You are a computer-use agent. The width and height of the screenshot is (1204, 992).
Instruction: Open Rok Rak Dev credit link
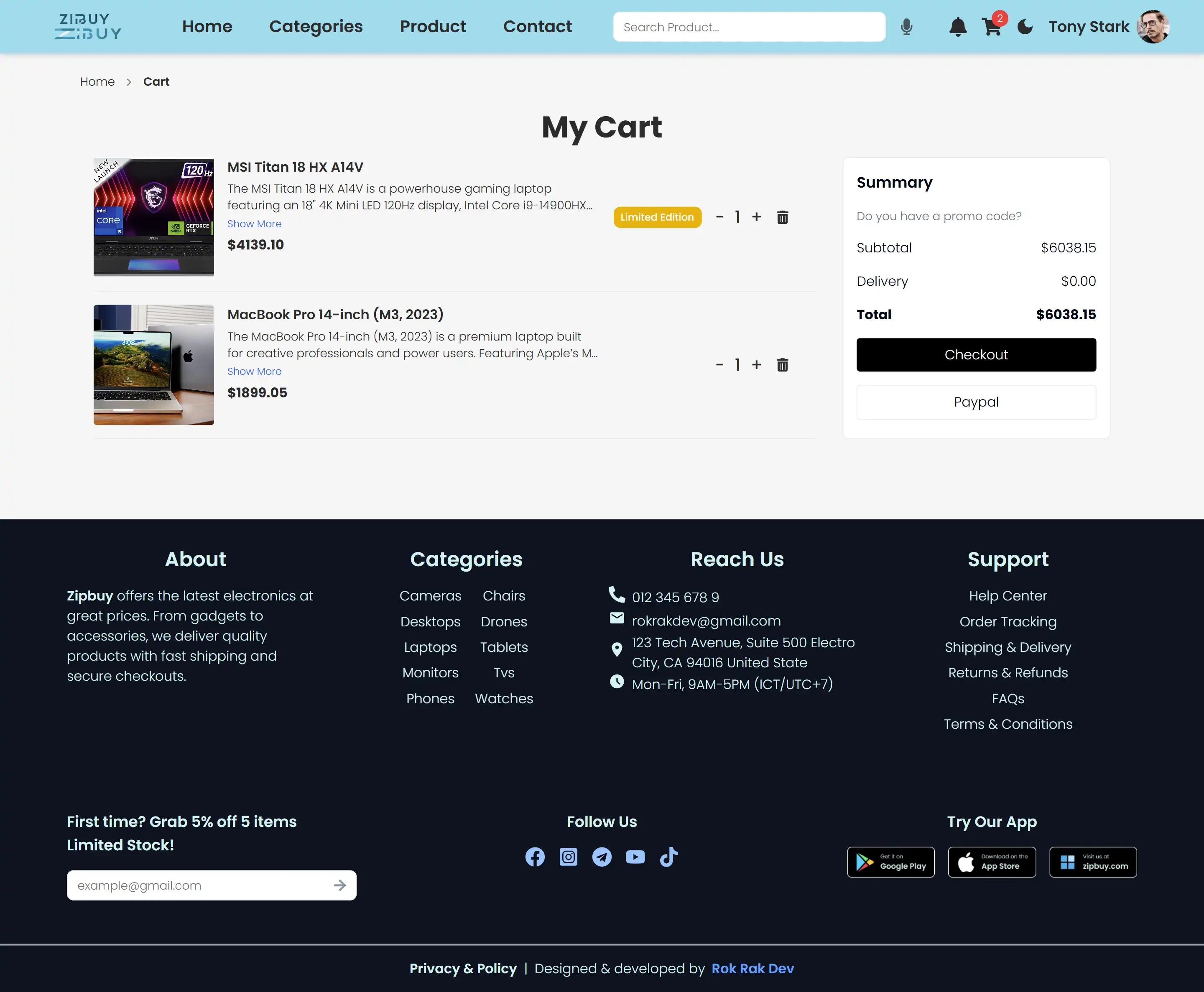click(752, 969)
